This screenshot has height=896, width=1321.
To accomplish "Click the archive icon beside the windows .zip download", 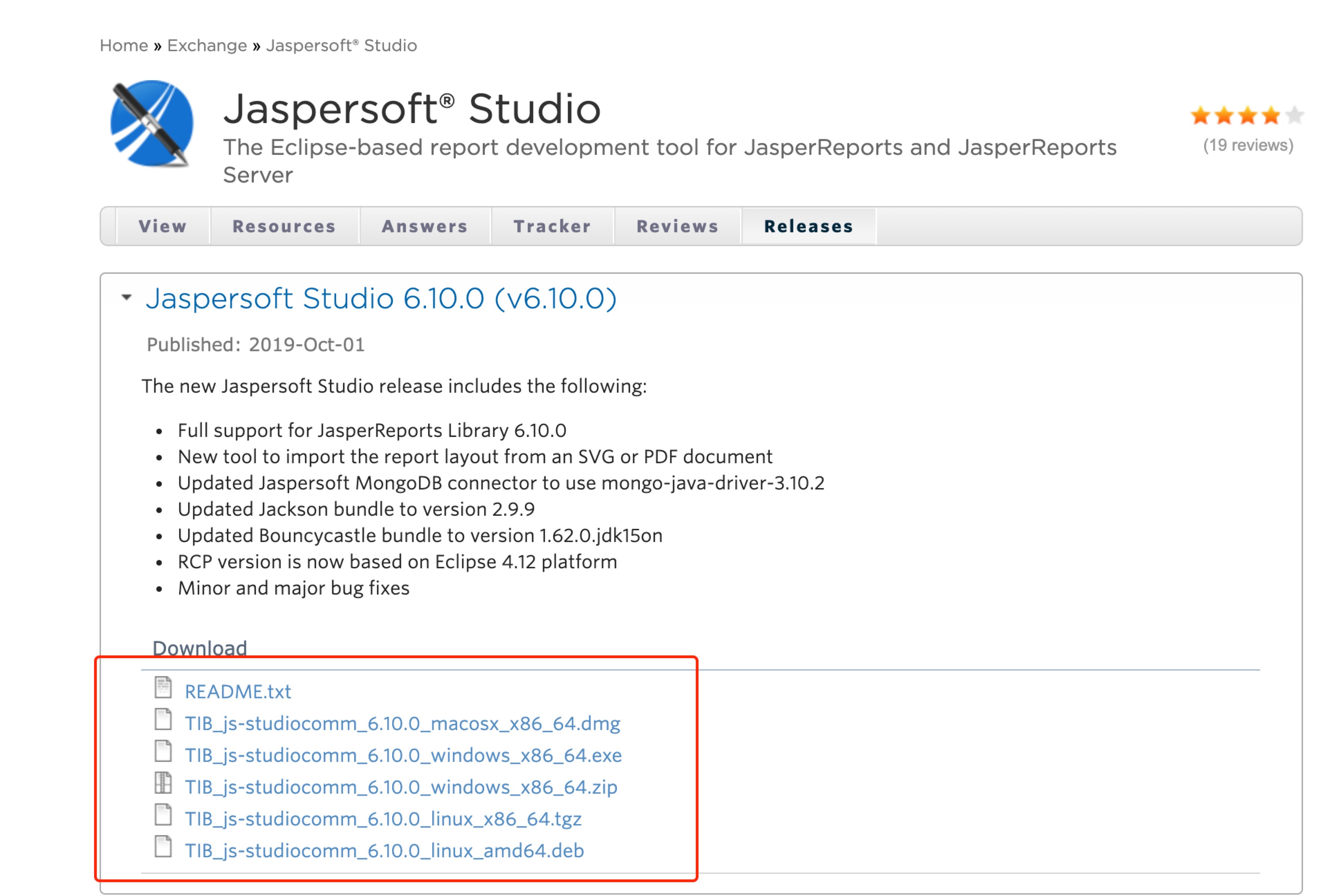I will click(x=163, y=783).
